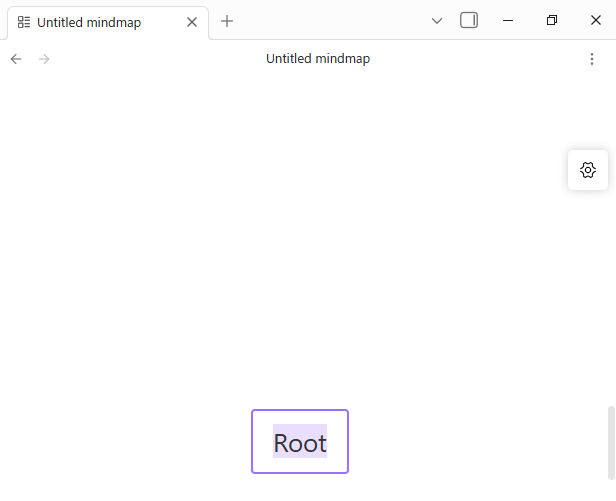
Task: Click empty tab bar space right of plus button
Action: pos(330,21)
